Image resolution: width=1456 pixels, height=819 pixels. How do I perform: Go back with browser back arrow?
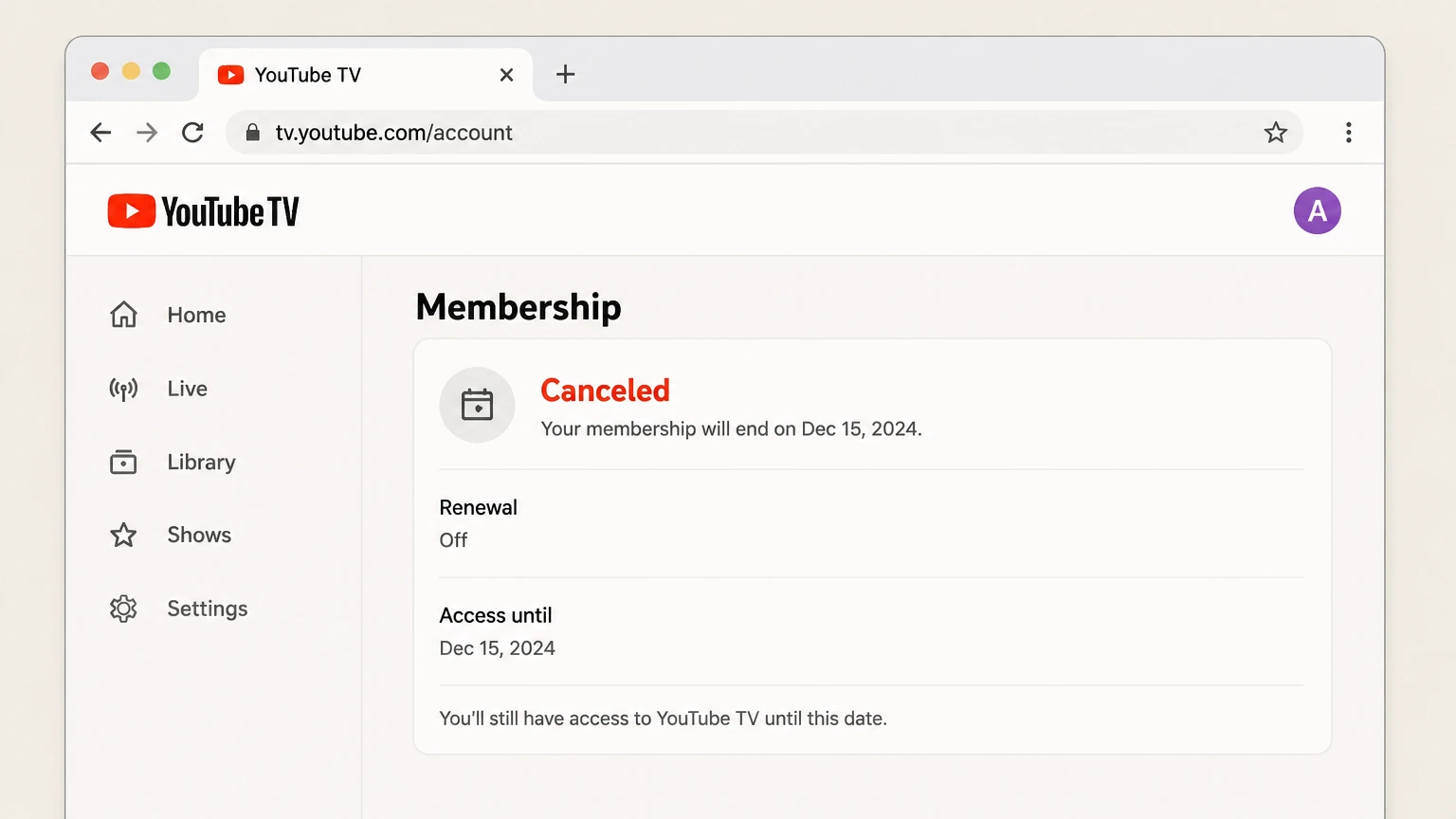(100, 133)
